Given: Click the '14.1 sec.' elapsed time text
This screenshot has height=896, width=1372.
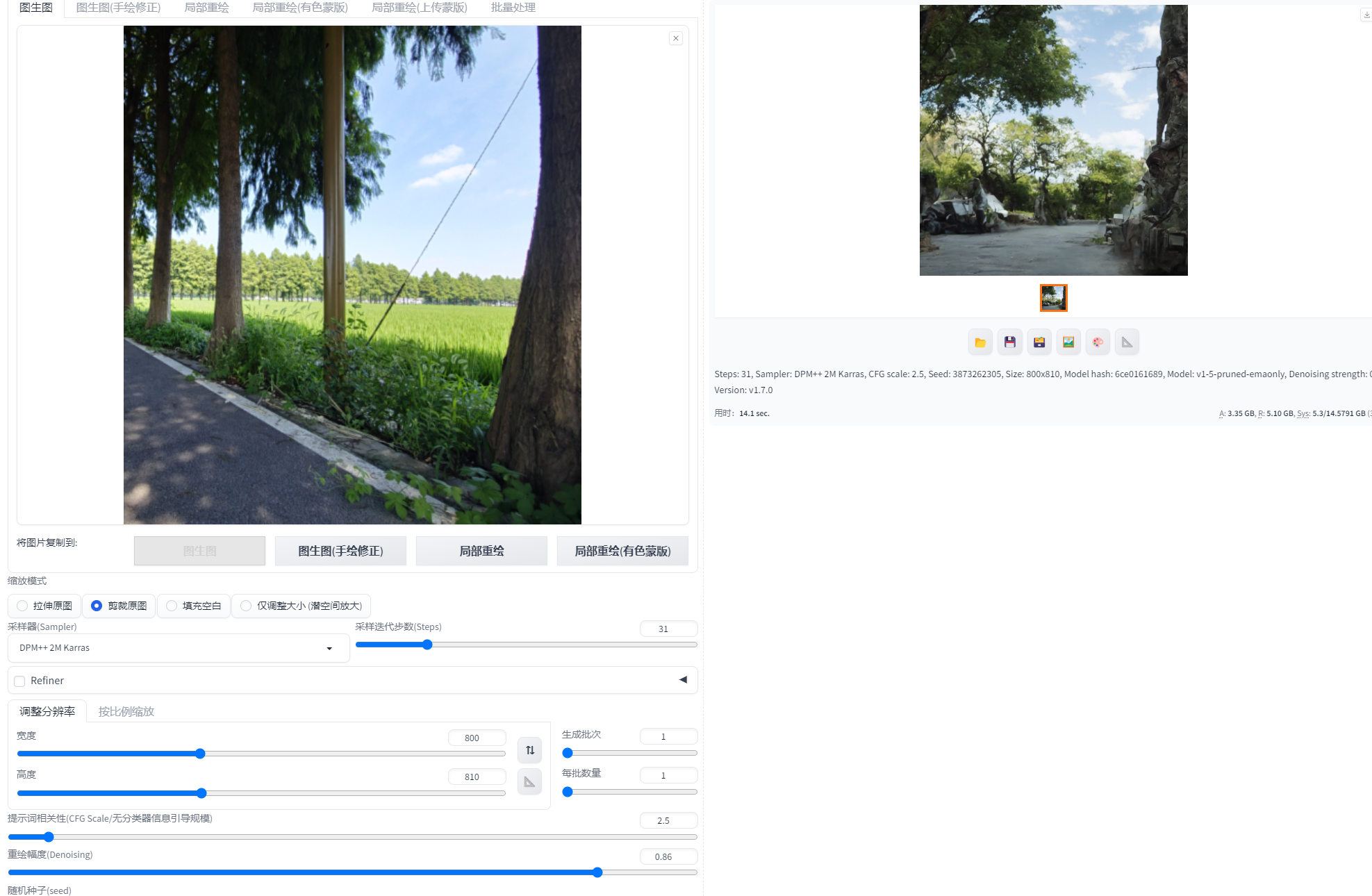Looking at the screenshot, I should [x=754, y=413].
